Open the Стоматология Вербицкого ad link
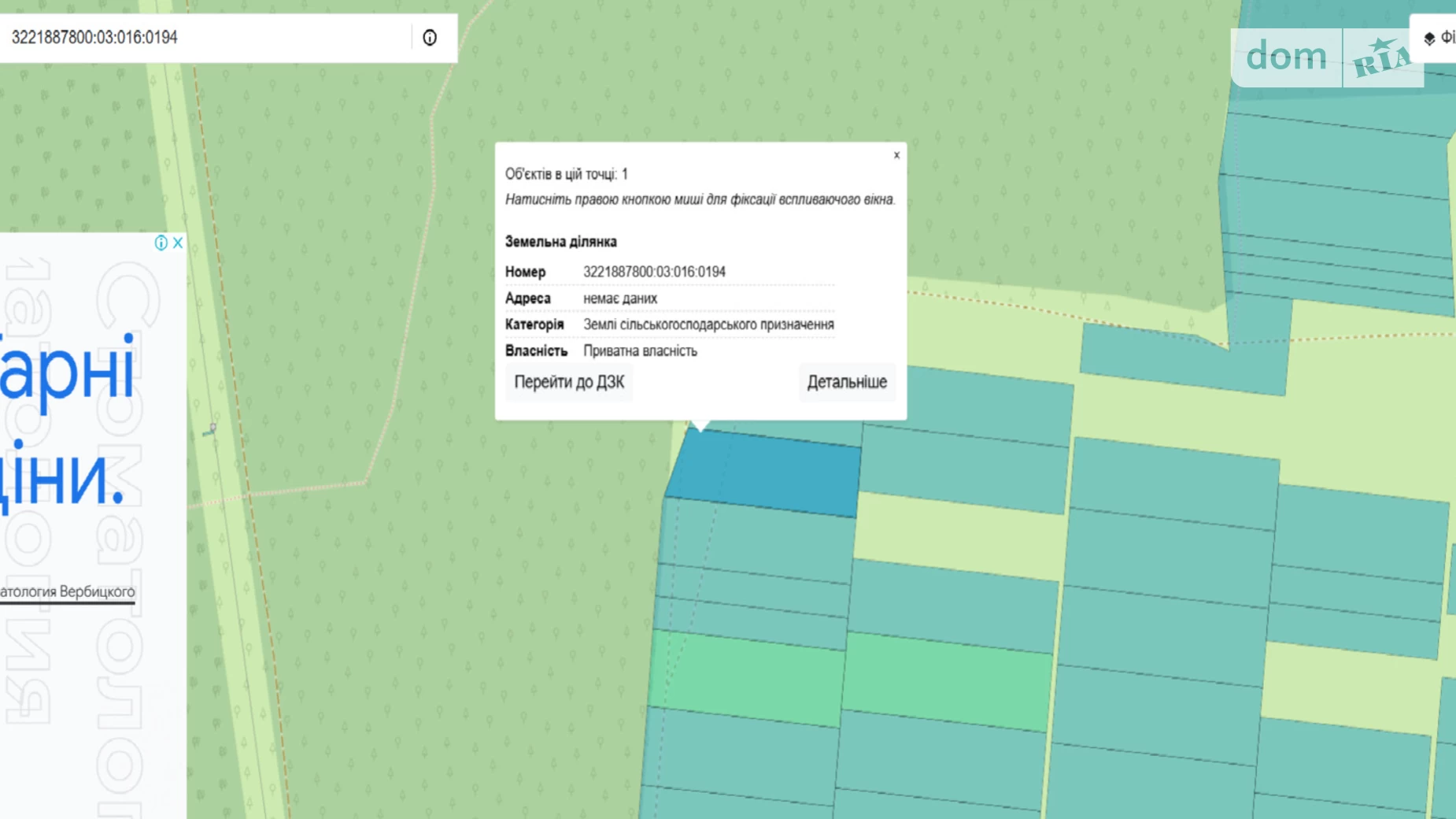 point(68,592)
